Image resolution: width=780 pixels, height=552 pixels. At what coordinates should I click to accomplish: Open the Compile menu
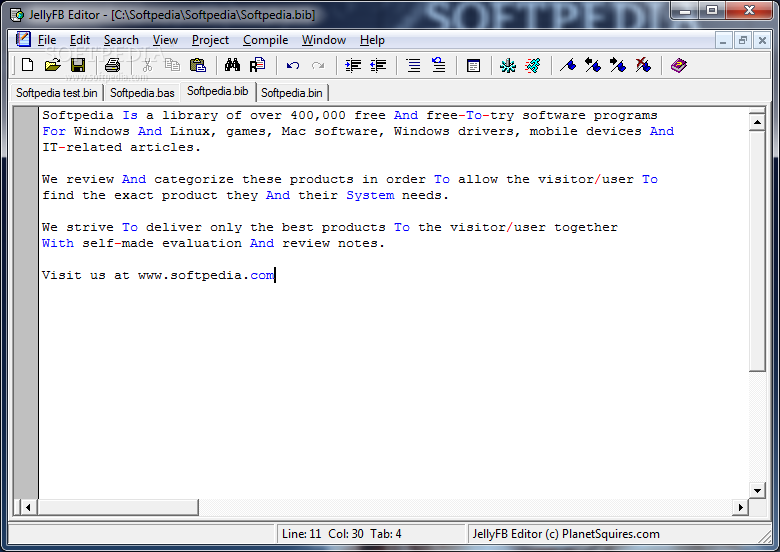(265, 40)
